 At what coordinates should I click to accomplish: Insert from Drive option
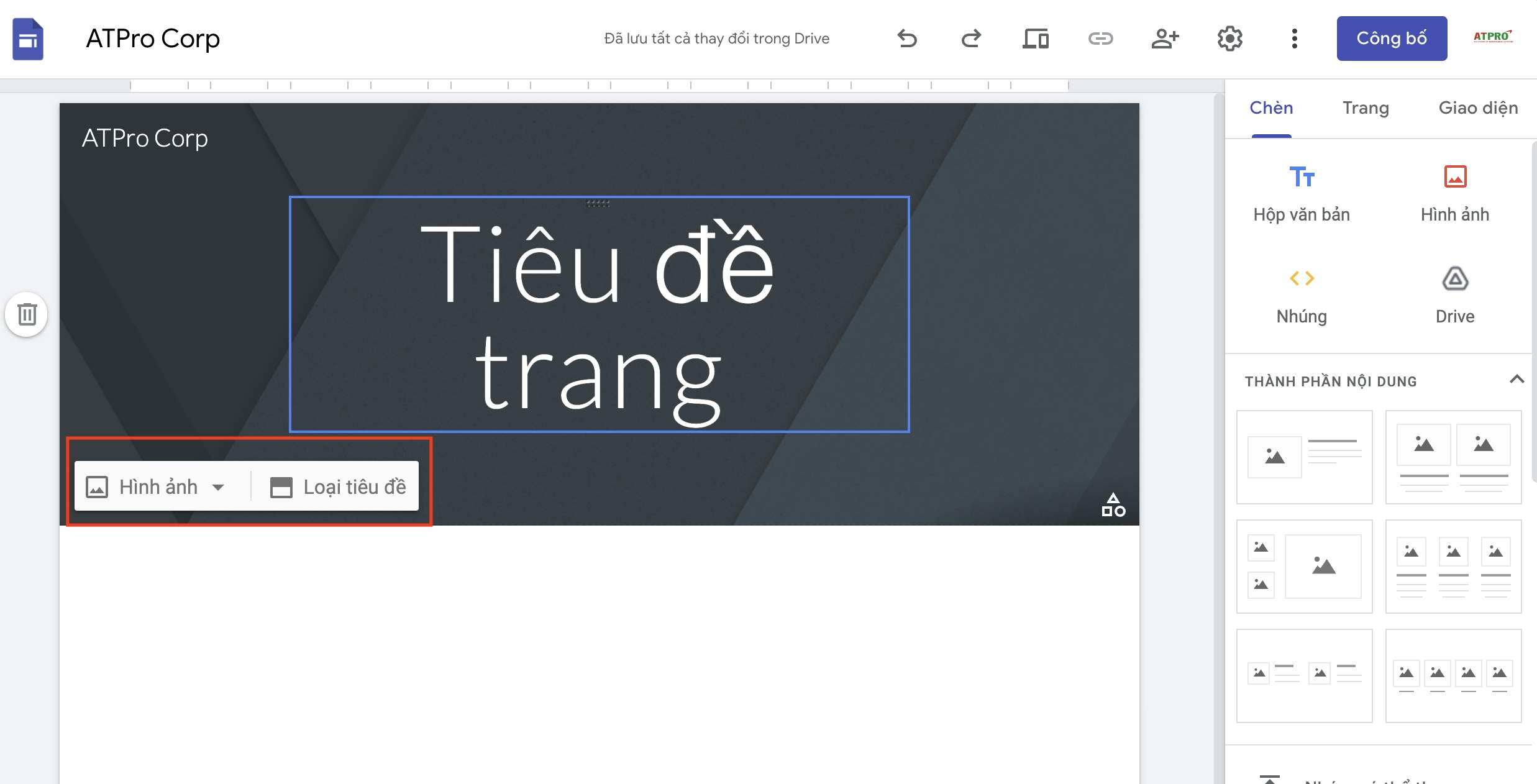pyautogui.click(x=1455, y=296)
